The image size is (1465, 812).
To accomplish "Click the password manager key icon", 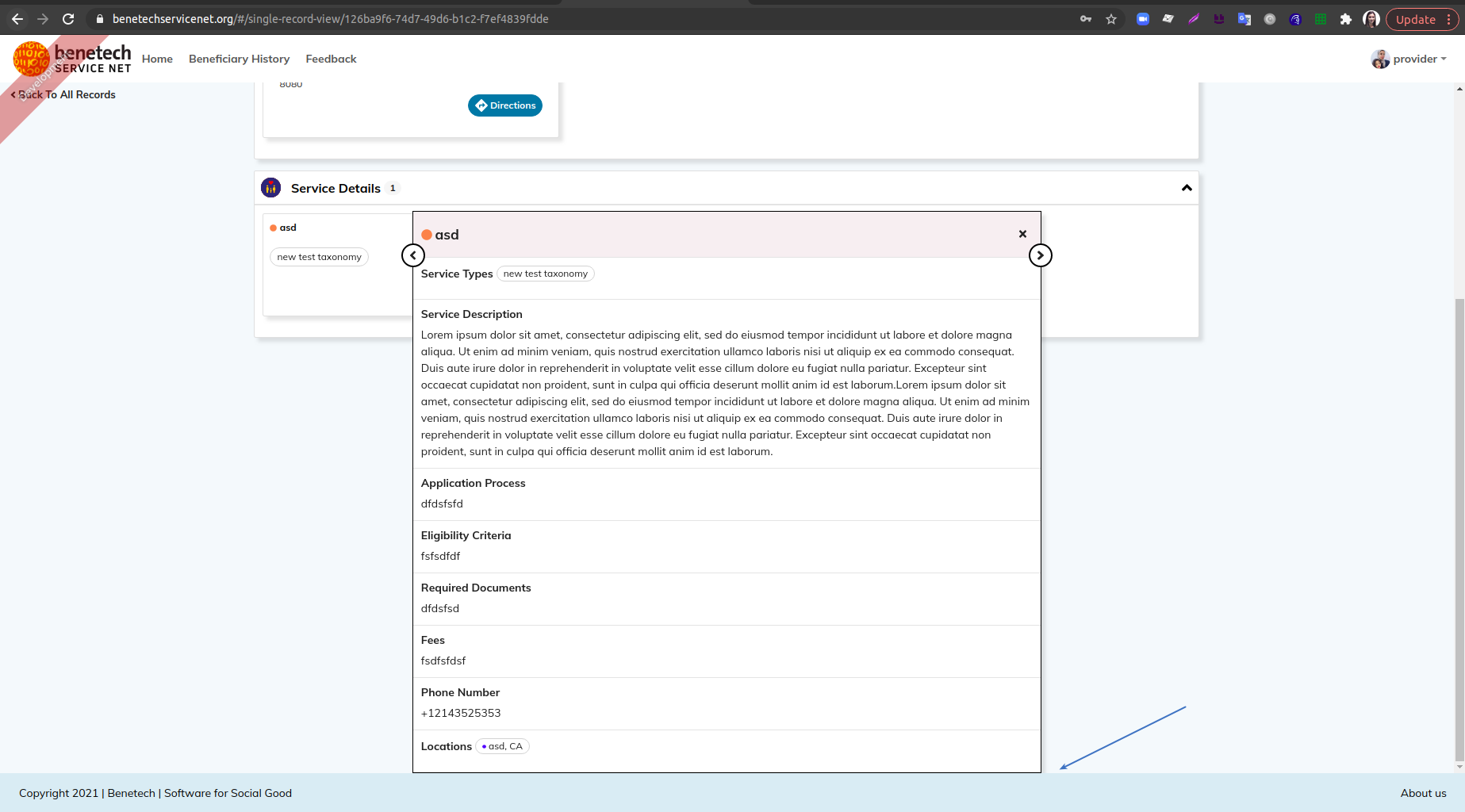I will (x=1085, y=18).
